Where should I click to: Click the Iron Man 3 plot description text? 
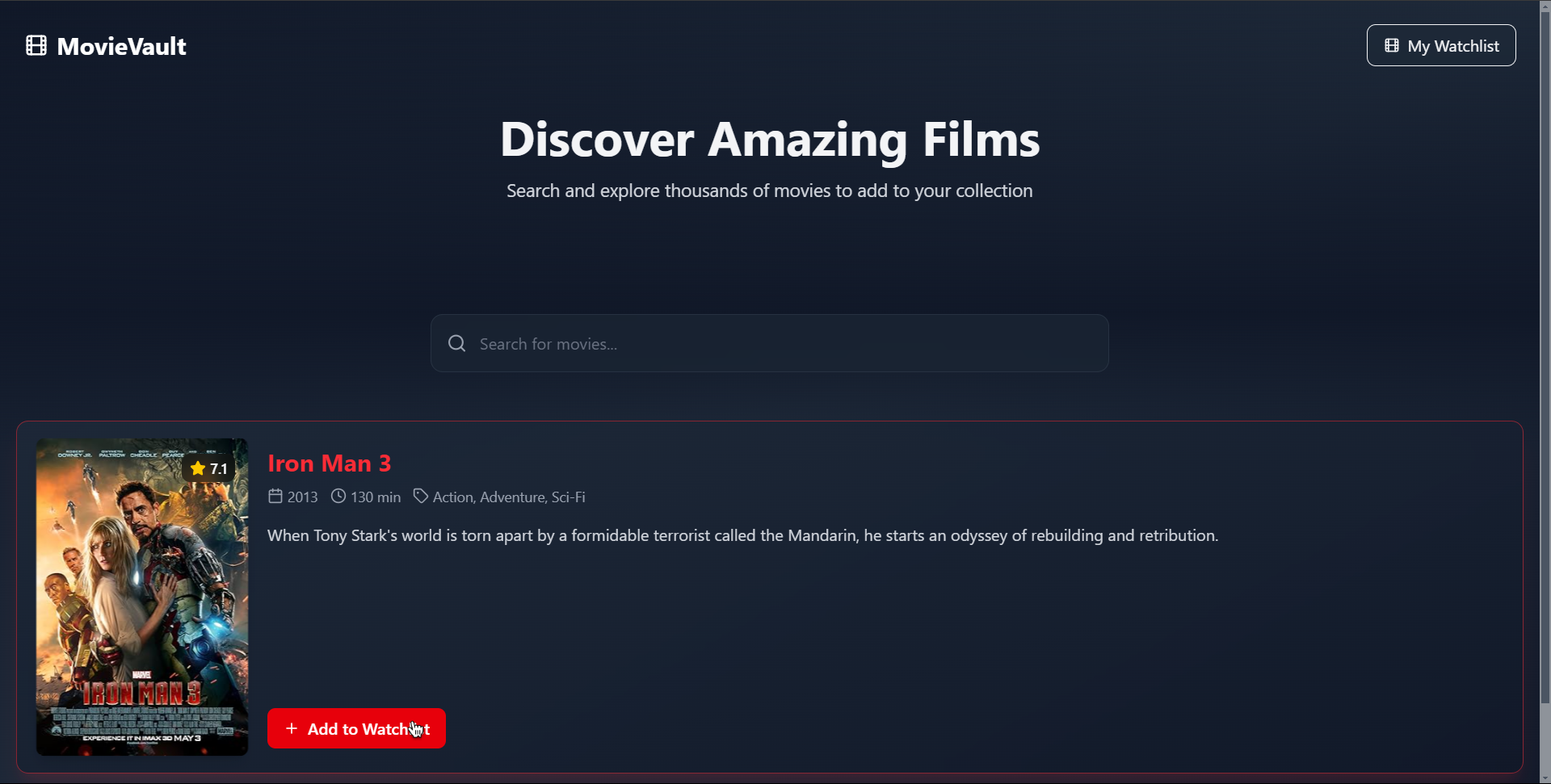(x=742, y=535)
